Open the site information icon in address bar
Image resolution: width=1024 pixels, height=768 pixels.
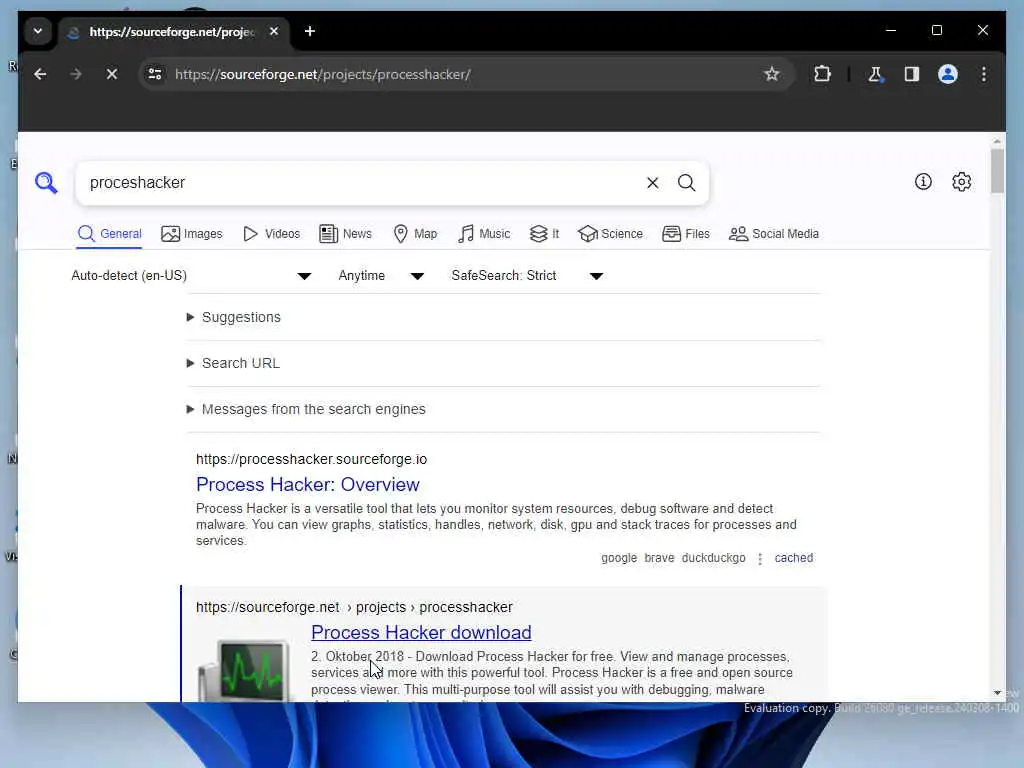[155, 74]
